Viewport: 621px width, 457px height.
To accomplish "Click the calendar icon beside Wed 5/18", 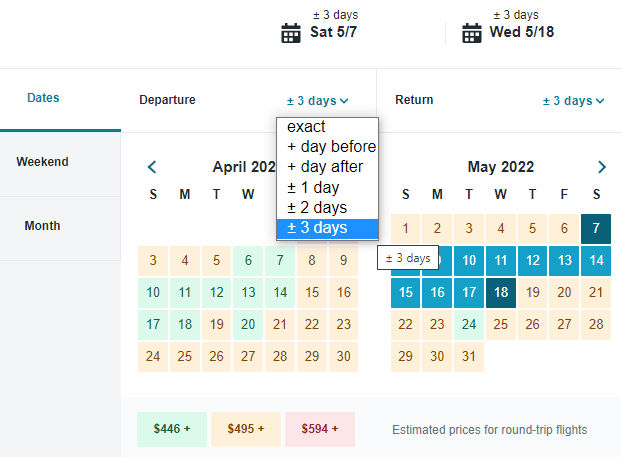I will [x=472, y=33].
